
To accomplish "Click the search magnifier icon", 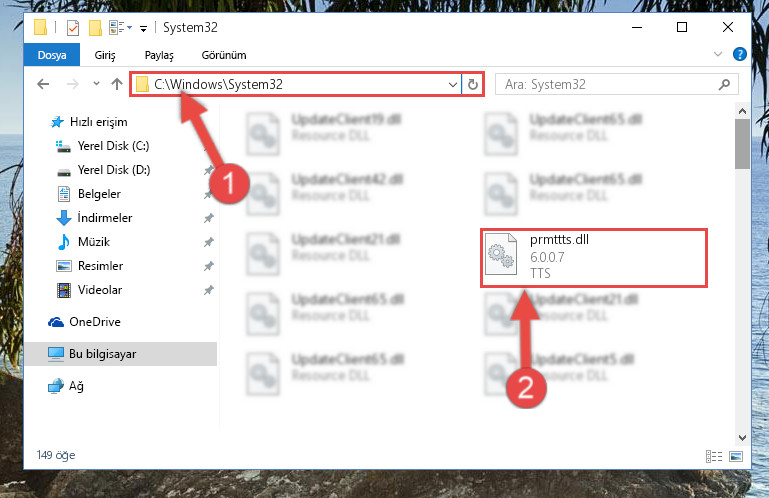I will coord(724,84).
